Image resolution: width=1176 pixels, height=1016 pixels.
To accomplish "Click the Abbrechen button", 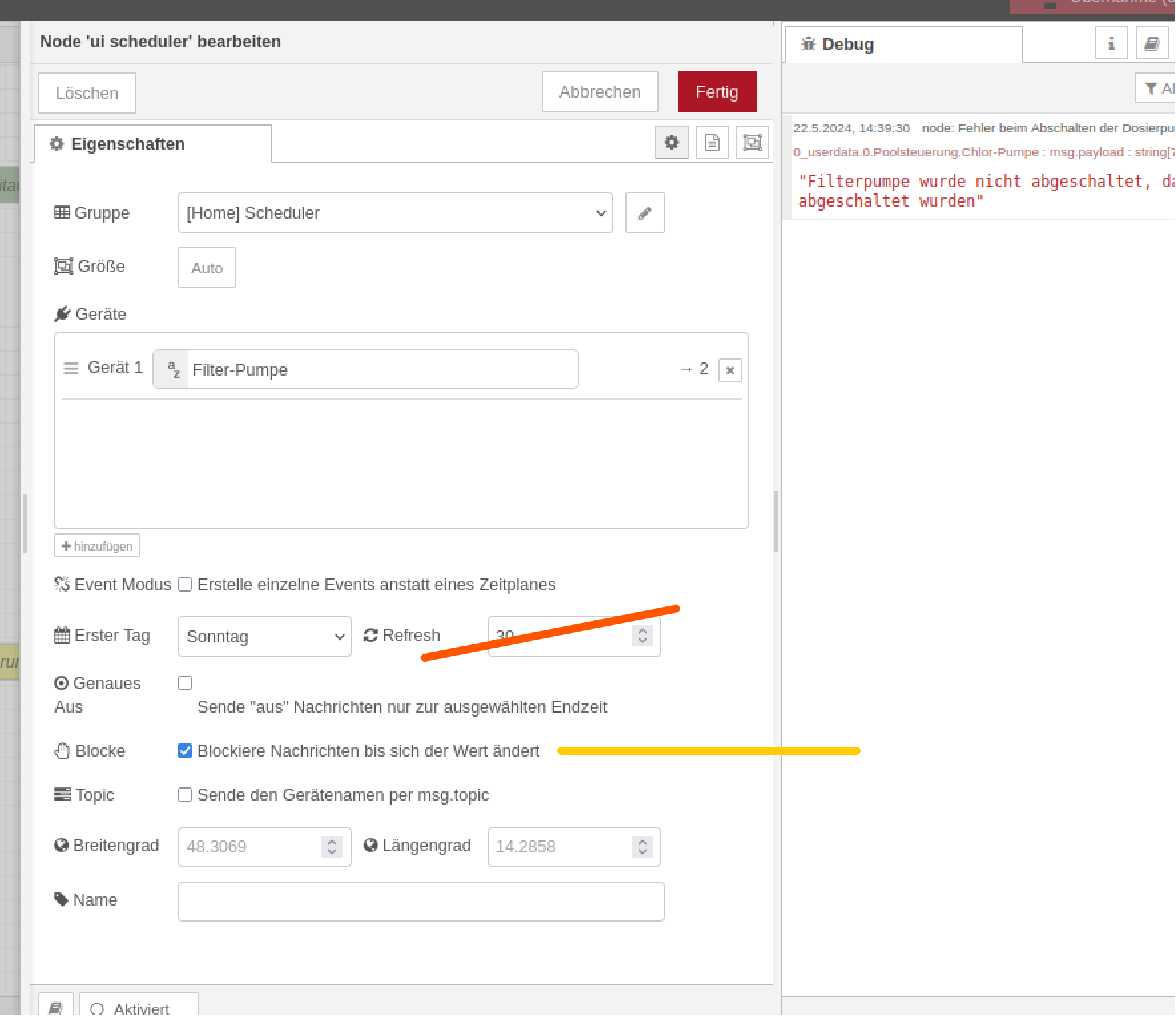I will click(x=600, y=92).
